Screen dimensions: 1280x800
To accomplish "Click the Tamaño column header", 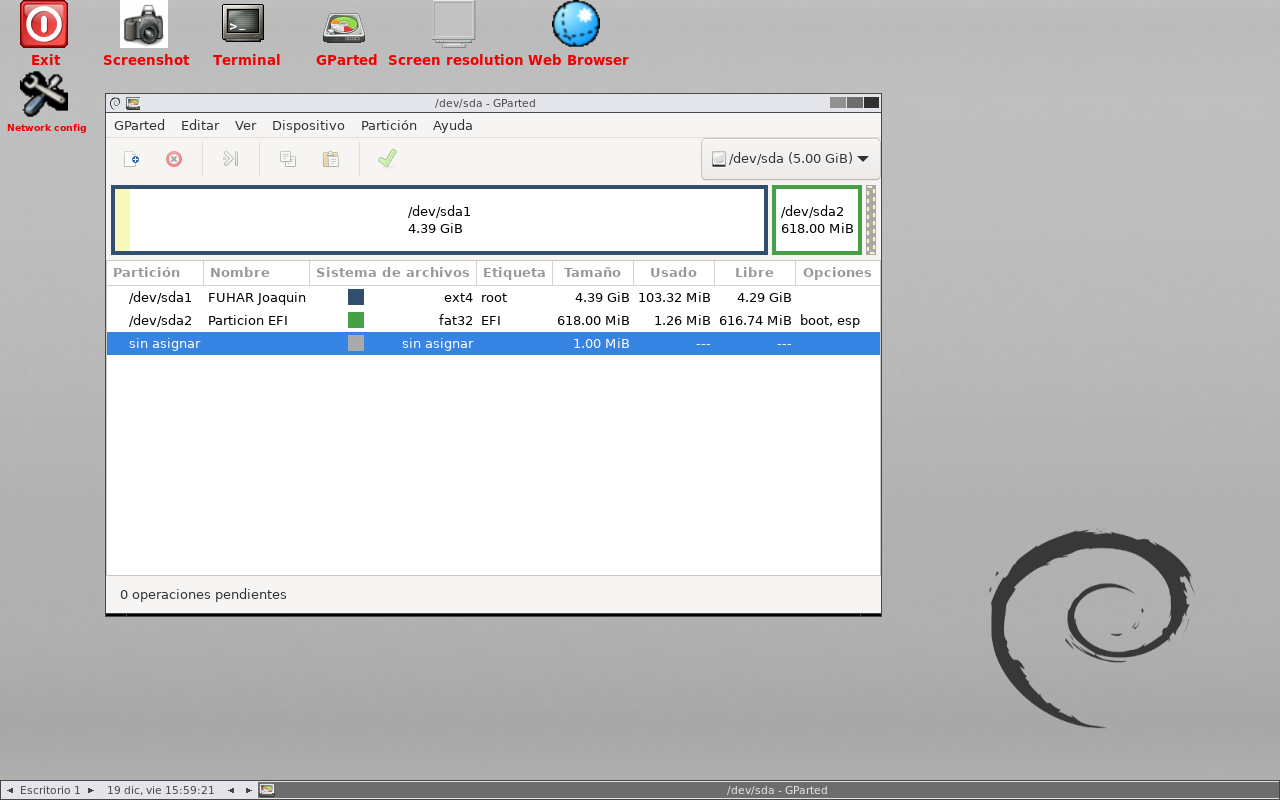I will click(592, 273).
